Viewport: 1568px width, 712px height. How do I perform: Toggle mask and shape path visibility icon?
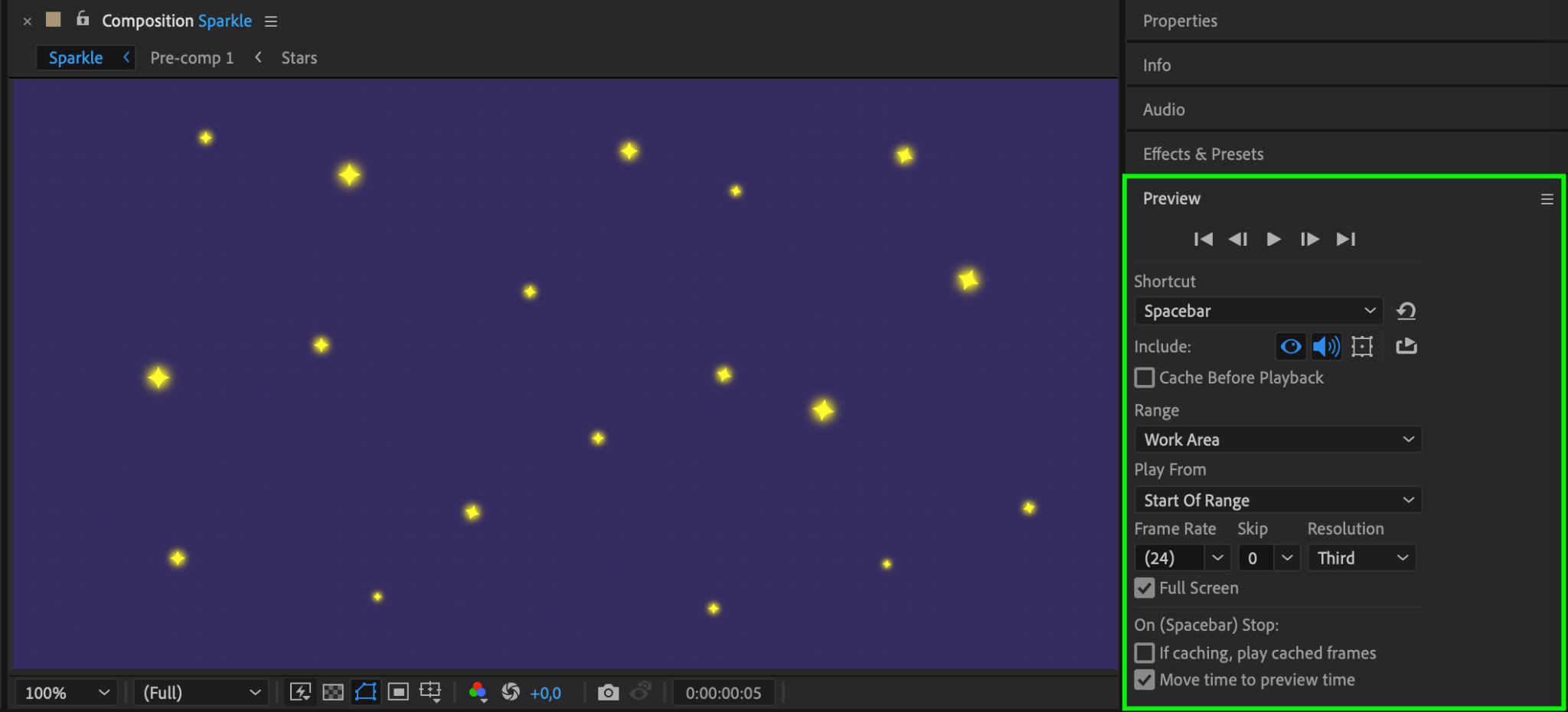366,692
